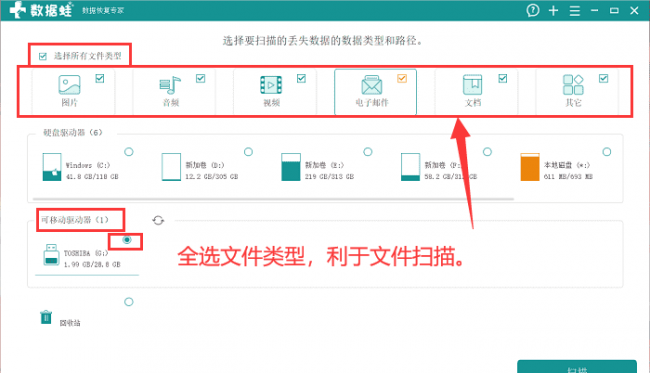Open the hamburger menu icon
This screenshot has width=650, height=373.
(575, 11)
